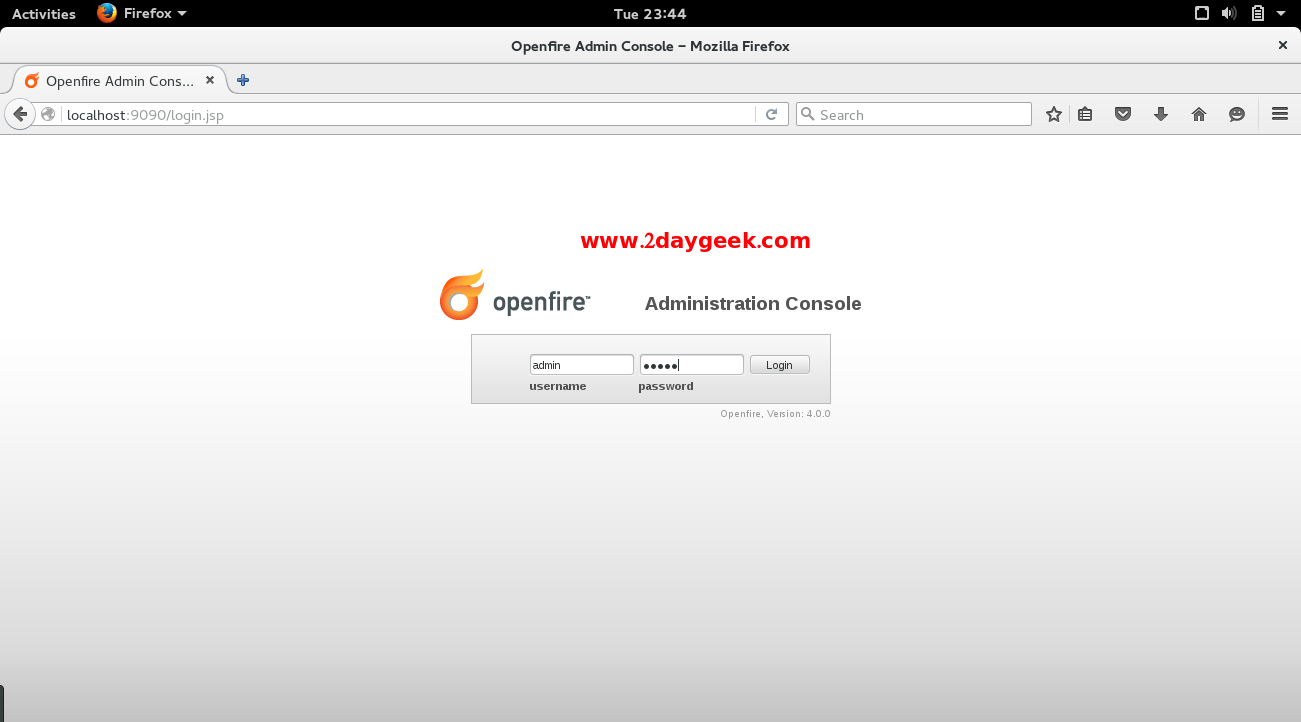Show bookmarks list icon in toolbar

(1085, 114)
